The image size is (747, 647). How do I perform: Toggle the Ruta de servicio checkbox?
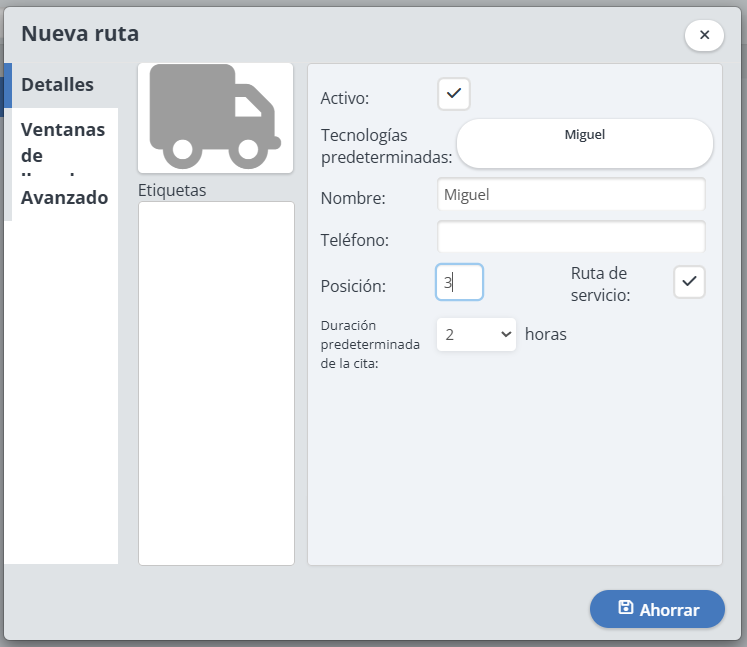689,282
